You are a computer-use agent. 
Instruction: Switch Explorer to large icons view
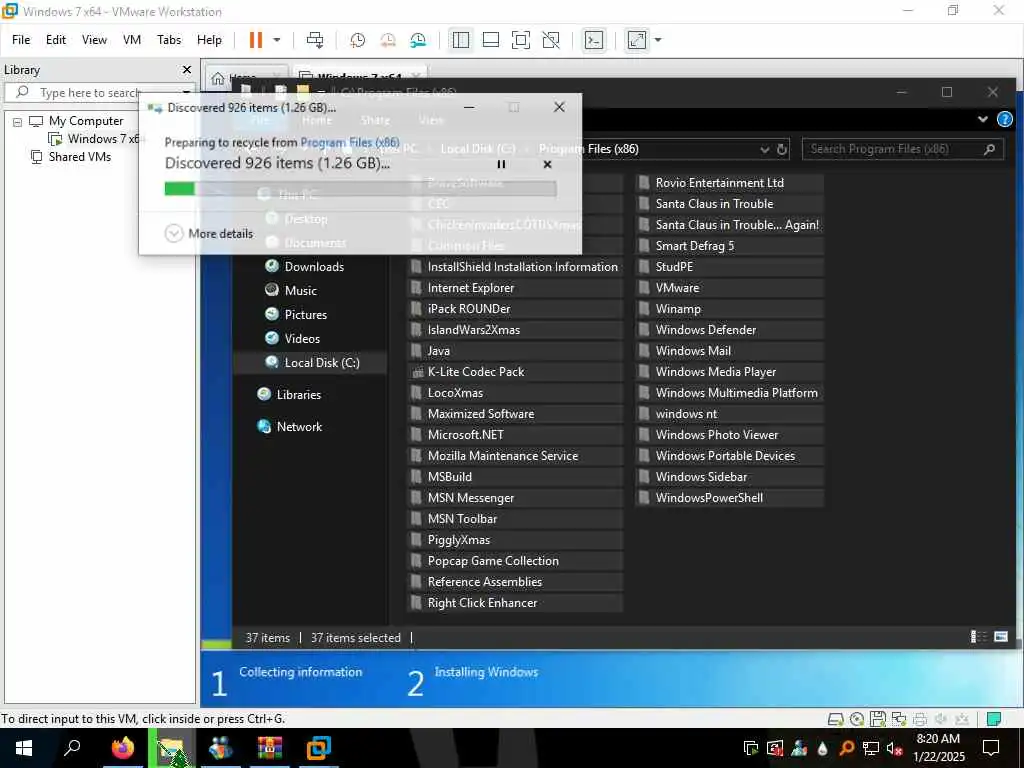click(1000, 637)
